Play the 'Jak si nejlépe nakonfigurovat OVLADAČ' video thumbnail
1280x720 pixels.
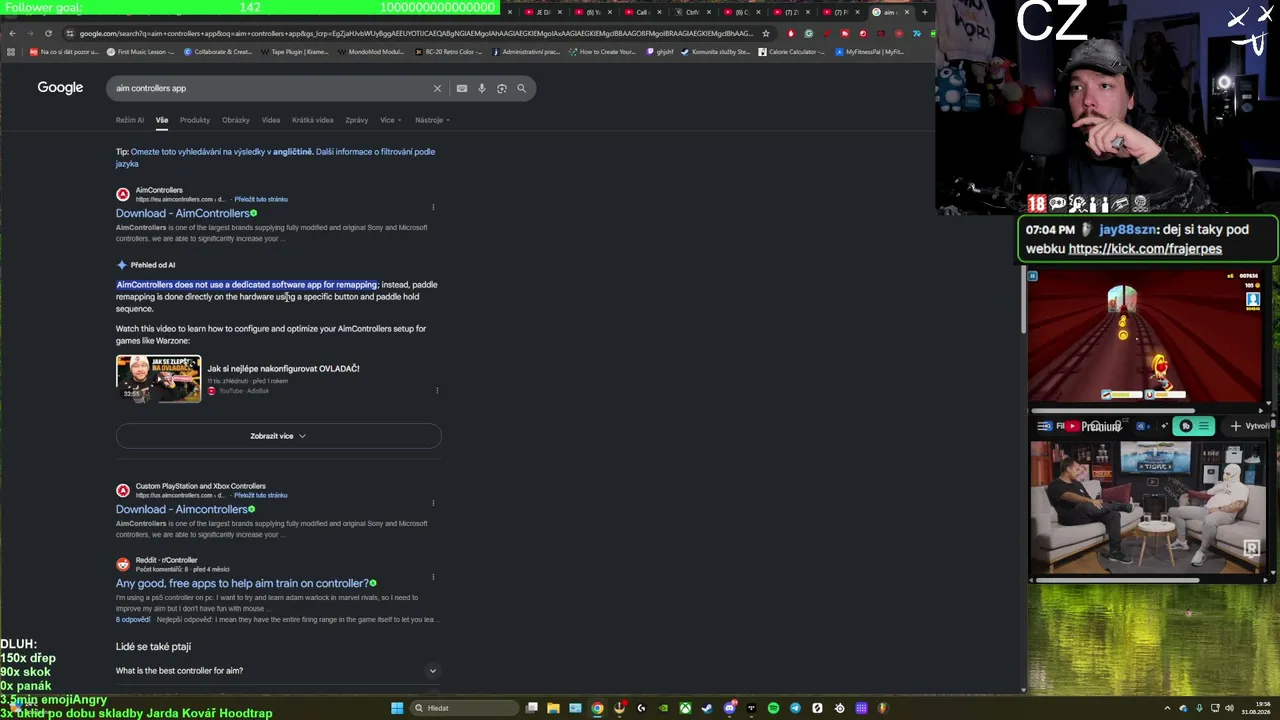click(158, 379)
